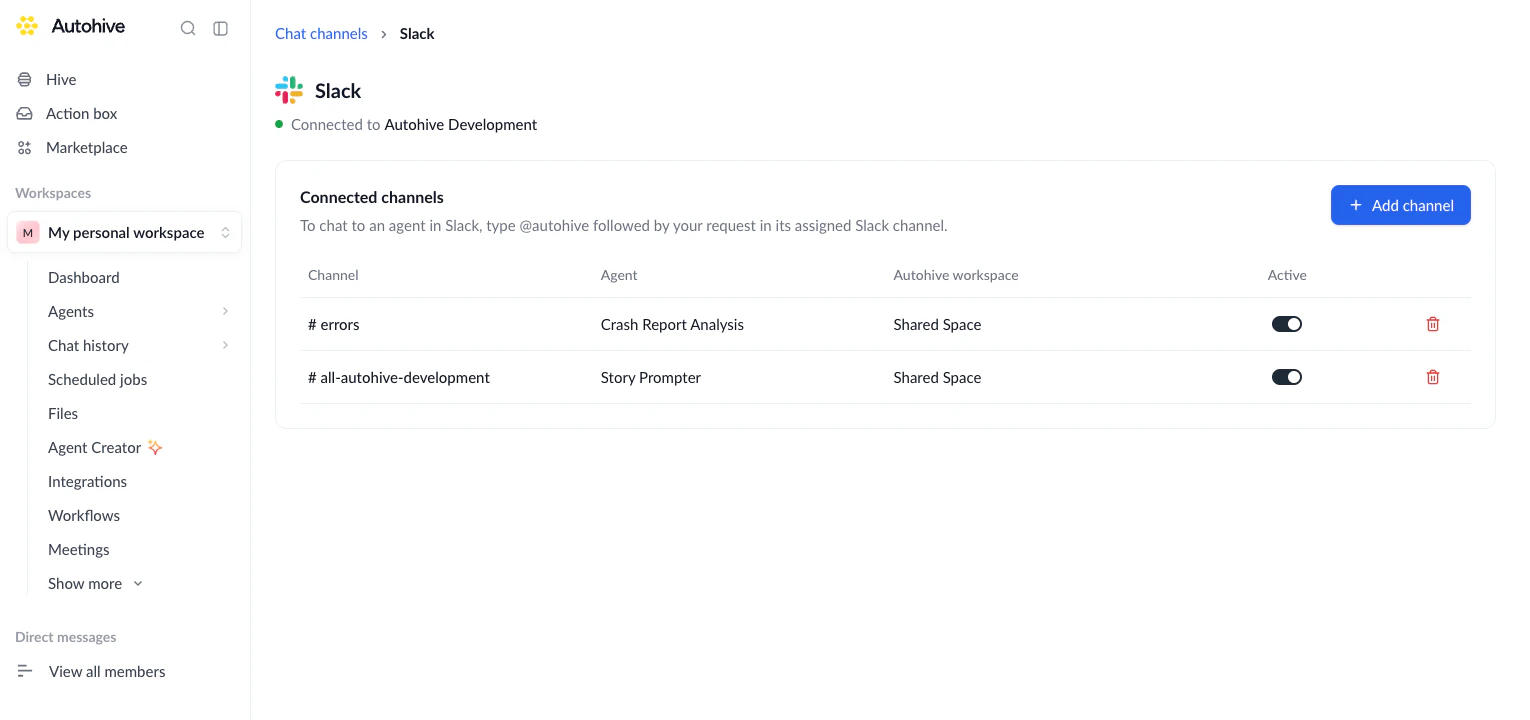Click Shared Space in the errors row
The image size is (1530, 720).
[x=937, y=324]
